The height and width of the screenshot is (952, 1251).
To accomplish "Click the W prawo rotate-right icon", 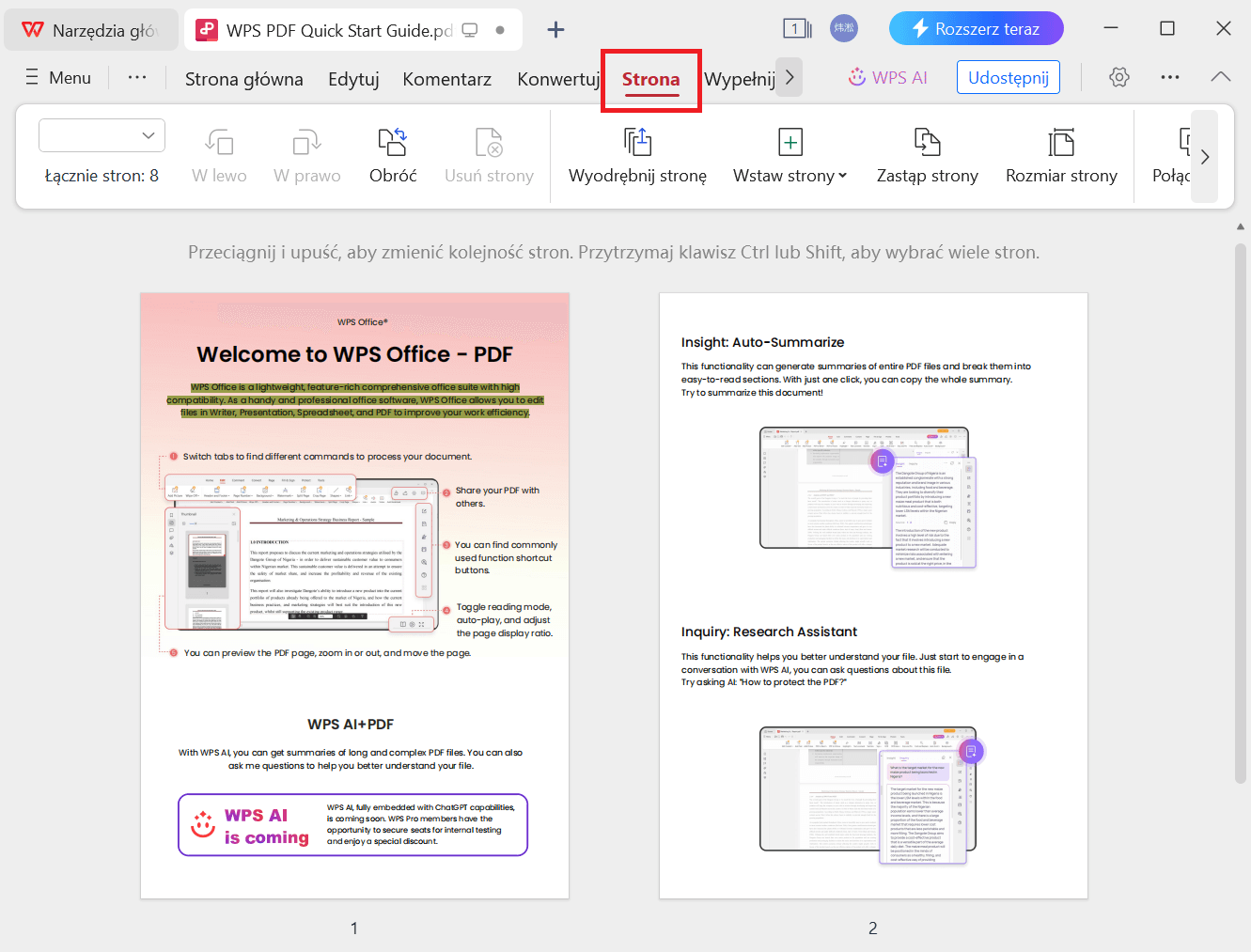I will (306, 143).
